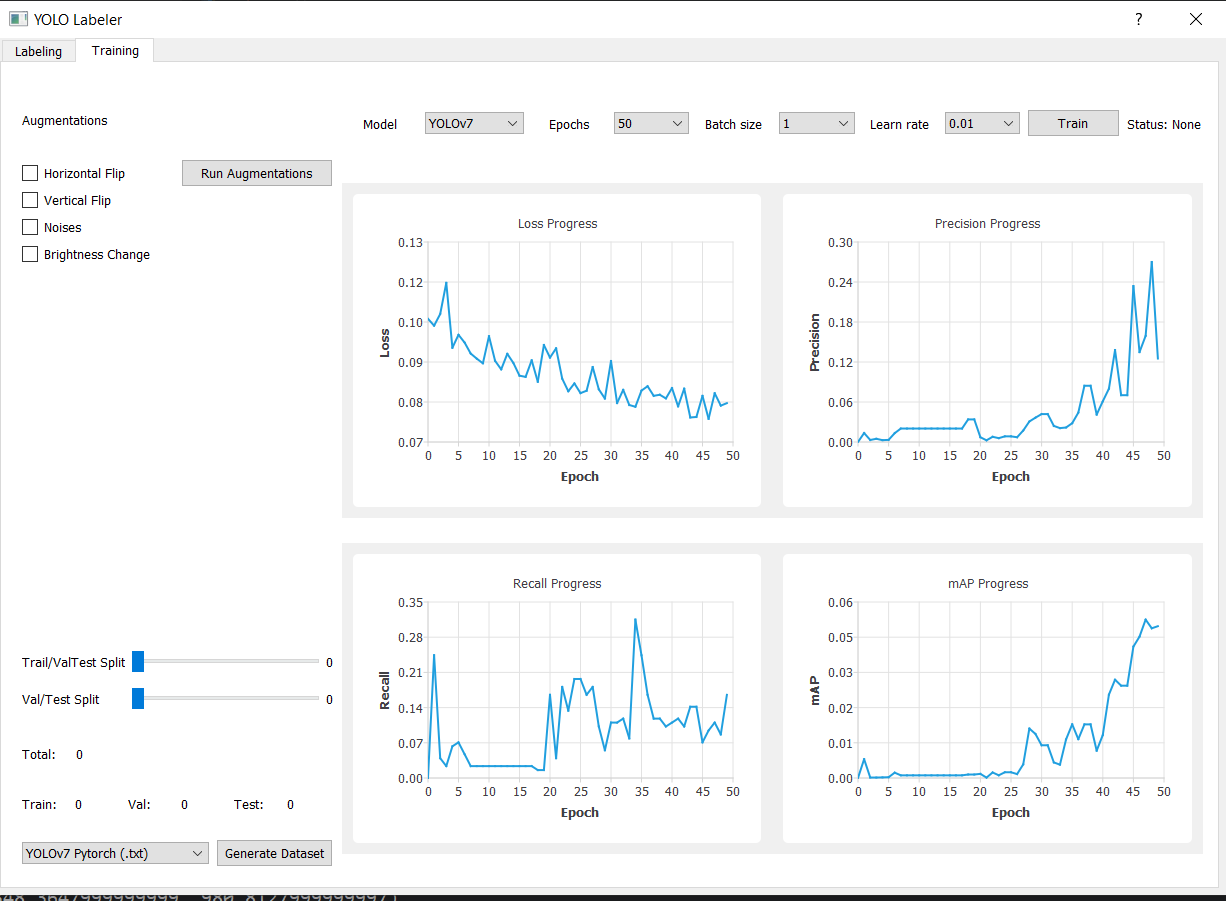Check the Noises augmentation option
The height and width of the screenshot is (901, 1226).
click(x=30, y=226)
